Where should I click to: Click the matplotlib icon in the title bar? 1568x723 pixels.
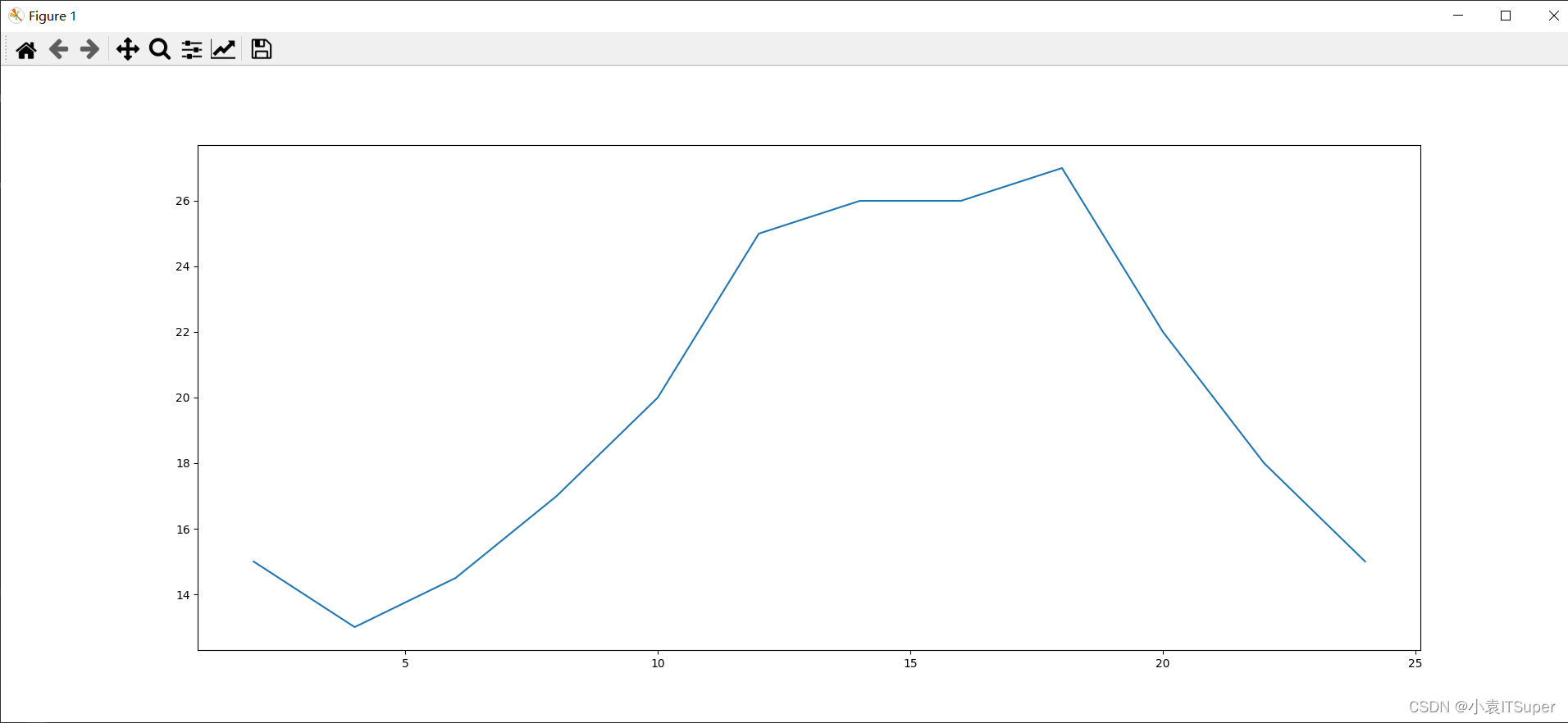coord(16,16)
